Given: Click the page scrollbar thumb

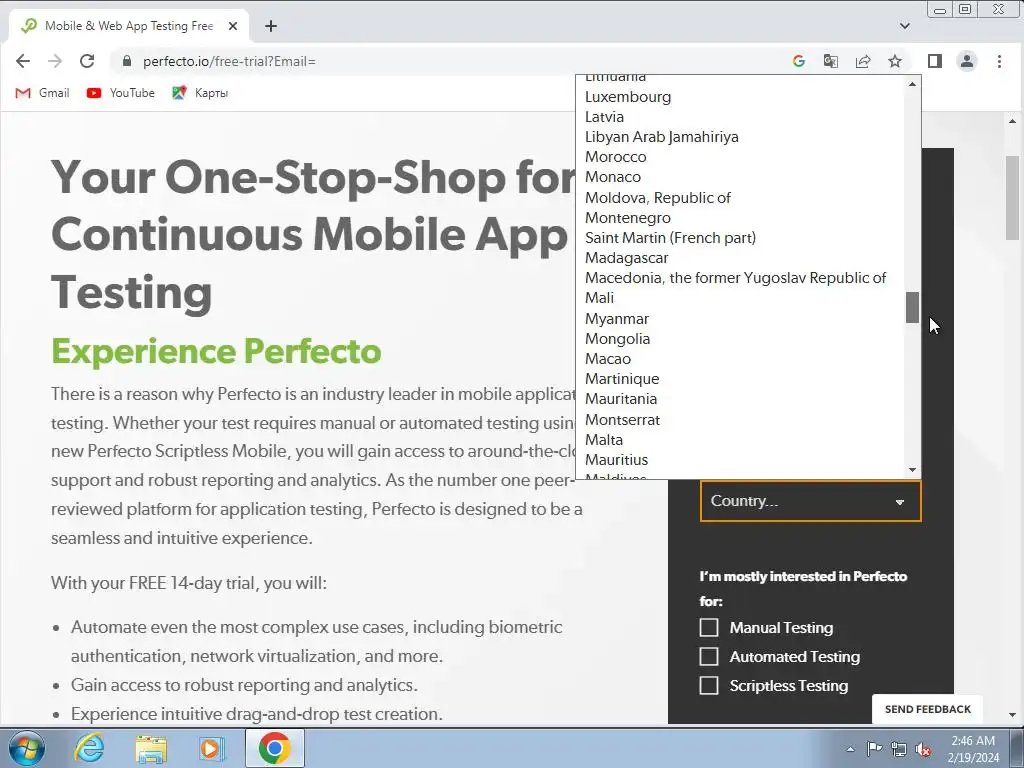Looking at the screenshot, I should pyautogui.click(x=1012, y=198).
